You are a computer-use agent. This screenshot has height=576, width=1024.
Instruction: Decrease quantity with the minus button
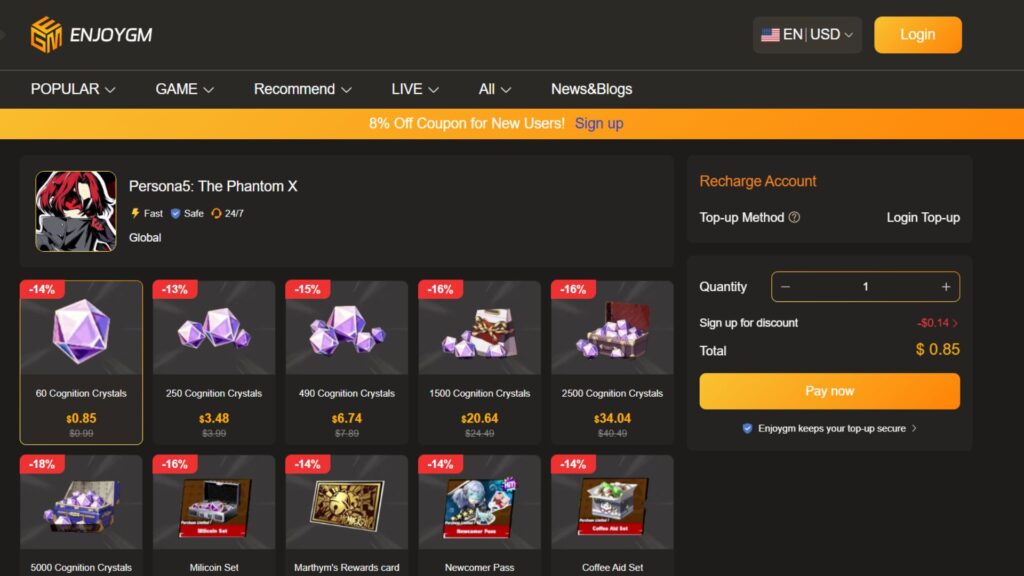tap(786, 287)
